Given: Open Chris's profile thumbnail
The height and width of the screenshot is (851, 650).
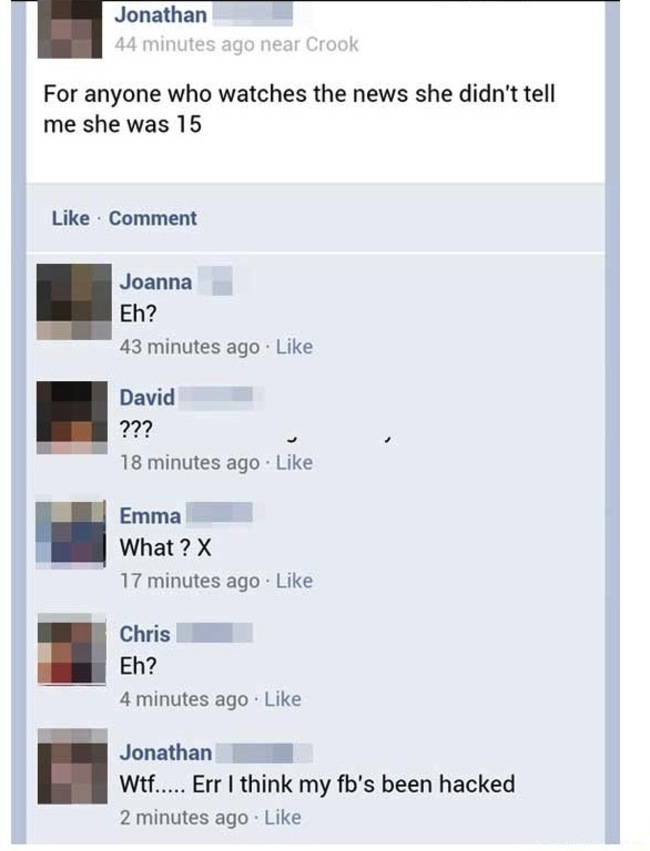Looking at the screenshot, I should [x=72, y=650].
